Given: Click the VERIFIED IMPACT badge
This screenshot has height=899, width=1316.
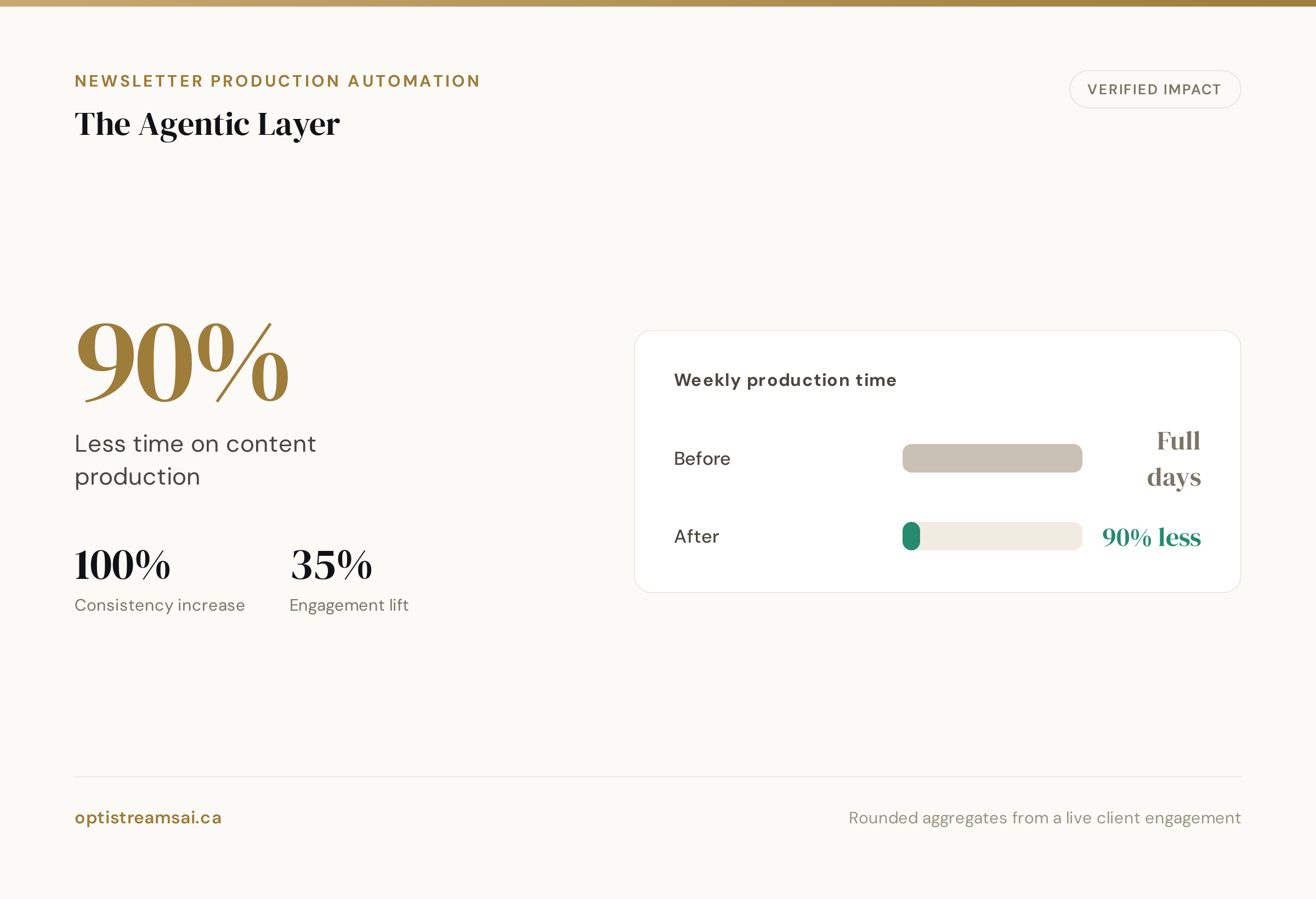Looking at the screenshot, I should pos(1155,89).
